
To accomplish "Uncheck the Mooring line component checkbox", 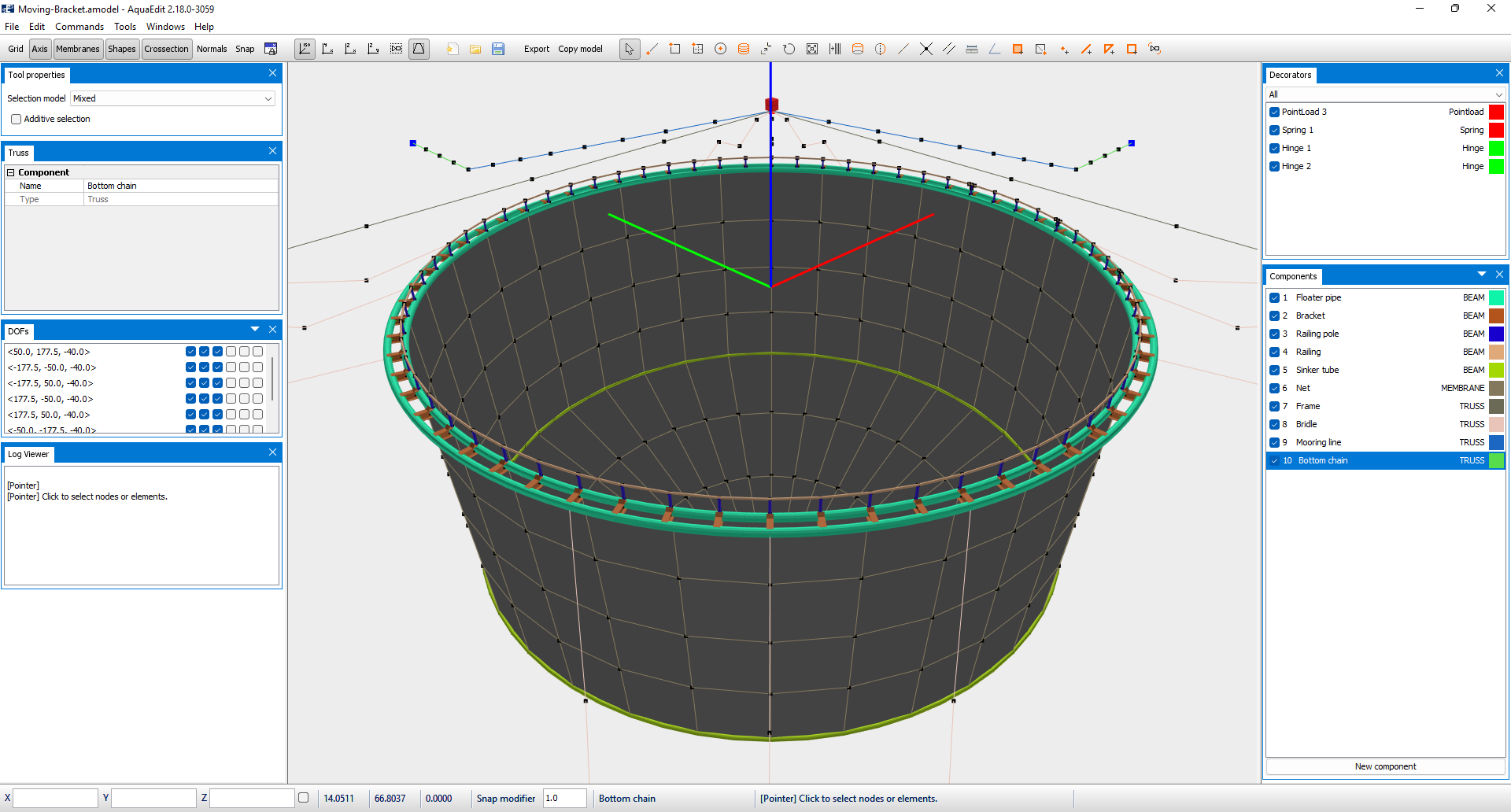I will (x=1274, y=442).
